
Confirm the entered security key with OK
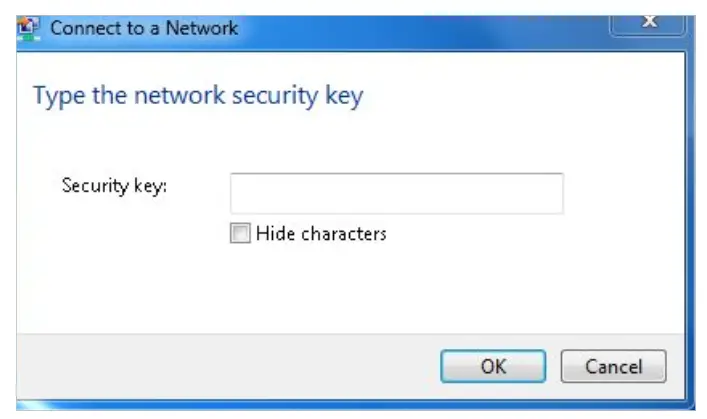pyautogui.click(x=493, y=366)
